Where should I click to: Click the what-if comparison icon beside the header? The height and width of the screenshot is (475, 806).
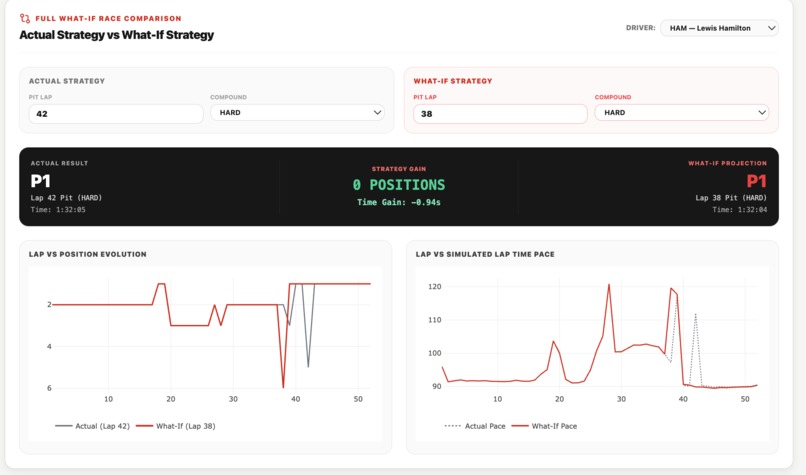click(25, 19)
